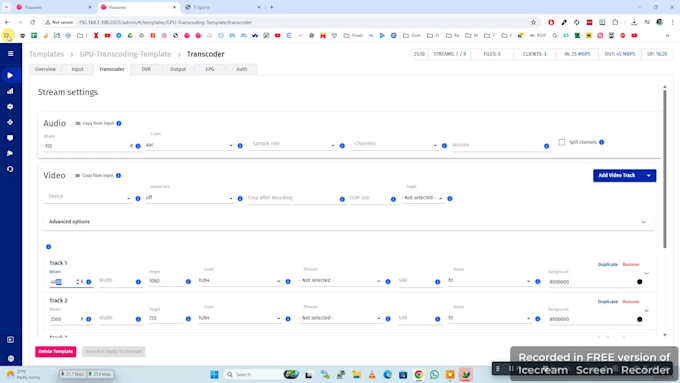Image resolution: width=680 pixels, height=383 pixels.
Task: Open the Streams play icon in sidebar
Action: coord(10,75)
